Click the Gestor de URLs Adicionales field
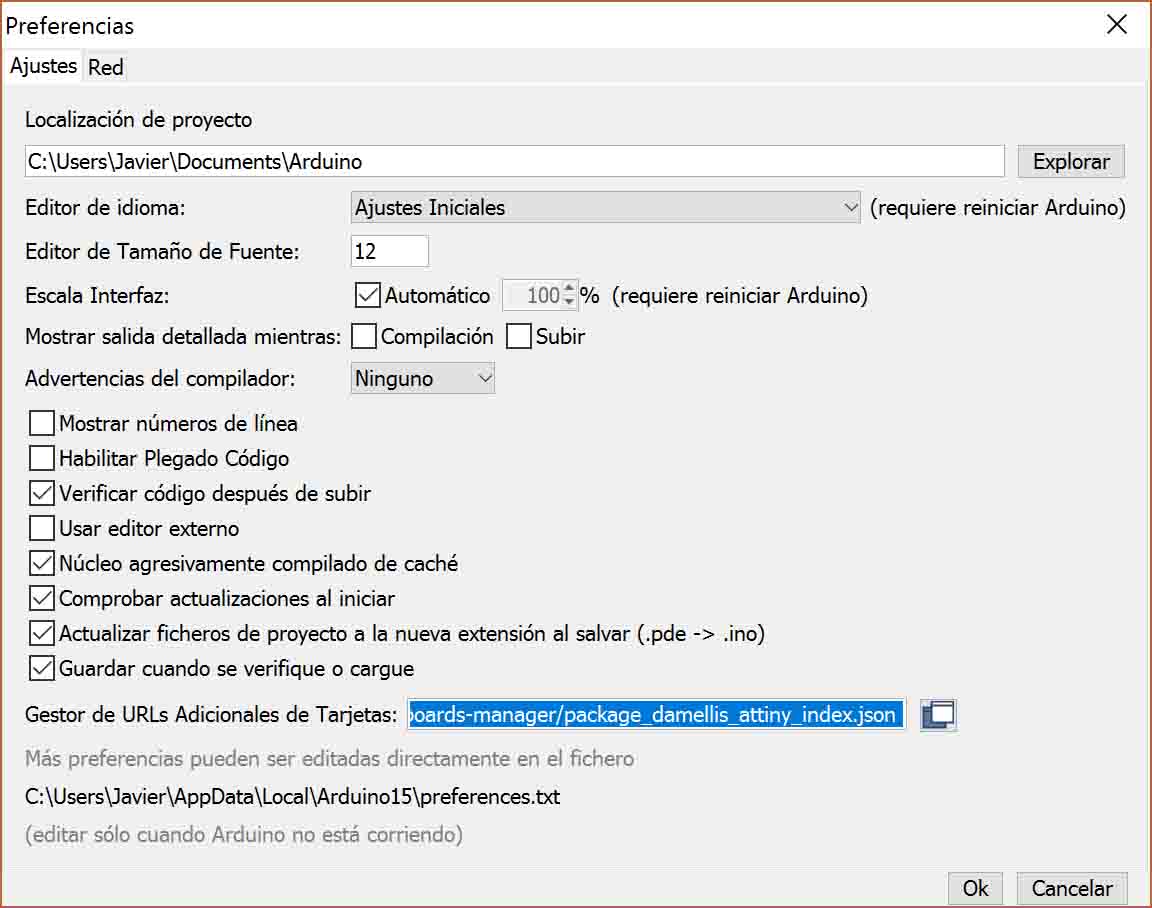Screen dimensions: 1152x908 click(x=656, y=714)
